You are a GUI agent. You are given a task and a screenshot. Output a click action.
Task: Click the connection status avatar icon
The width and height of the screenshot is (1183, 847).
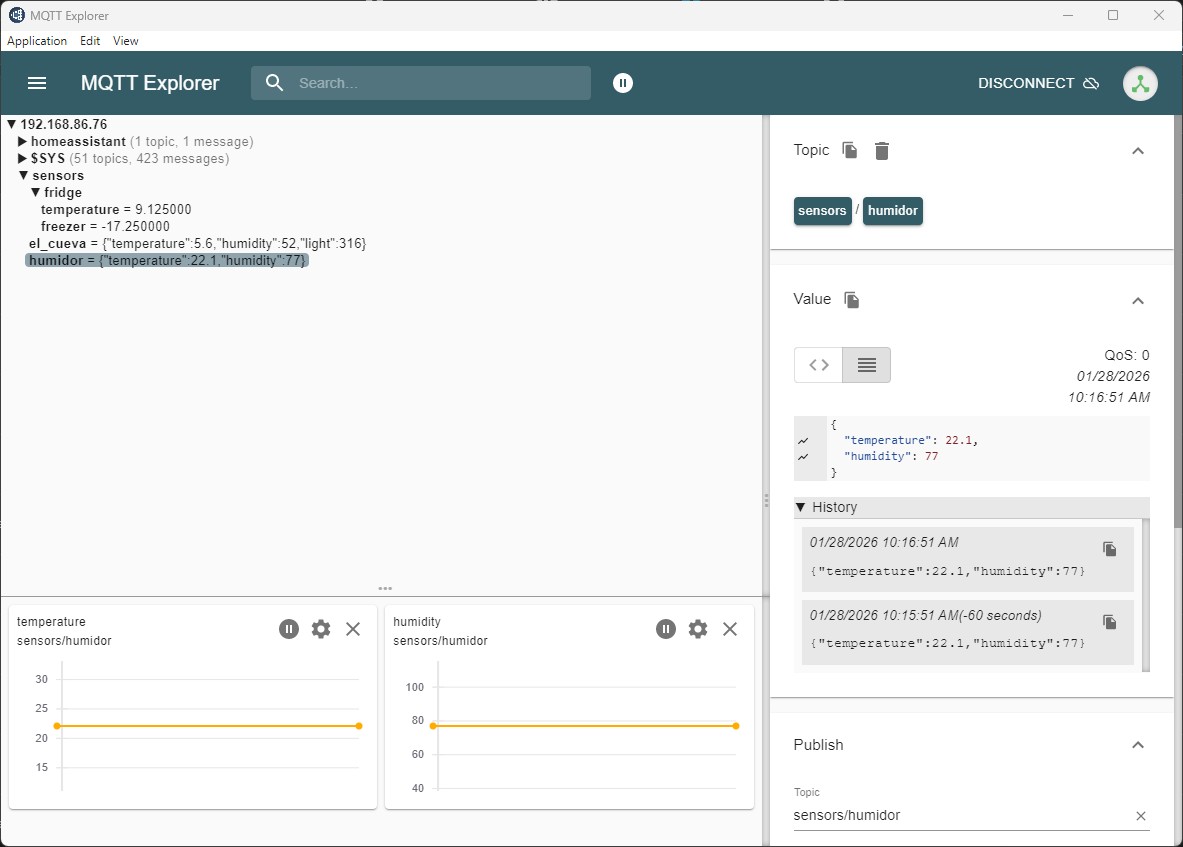[1140, 83]
